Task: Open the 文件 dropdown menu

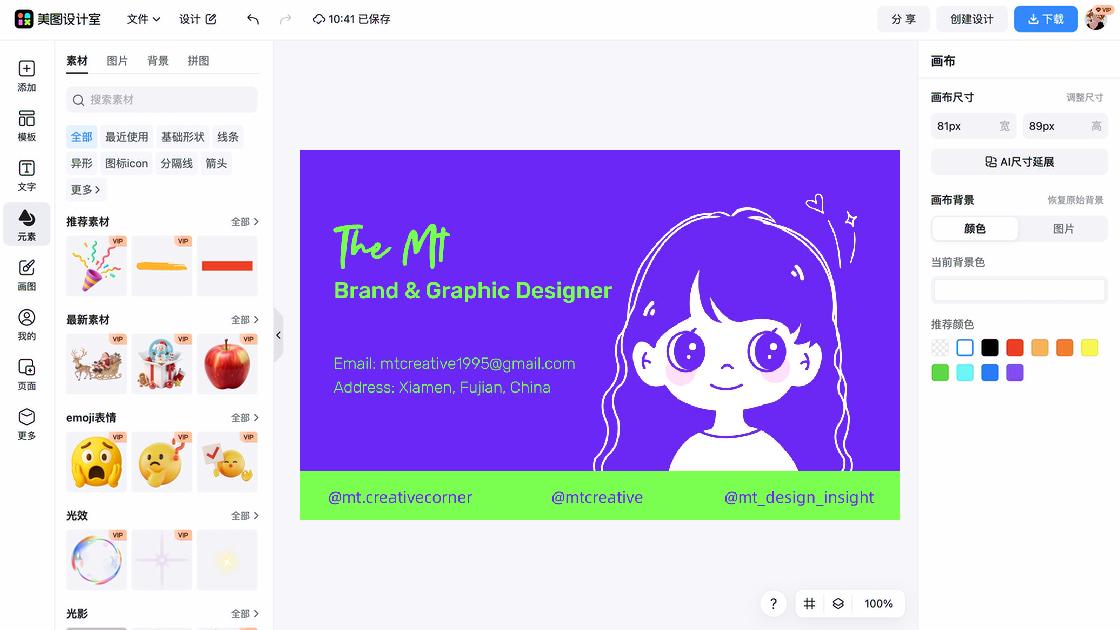Action: (143, 19)
